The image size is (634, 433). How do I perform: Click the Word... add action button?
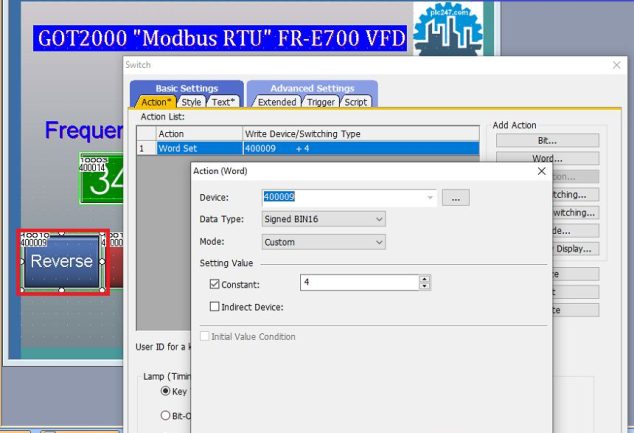(x=547, y=158)
